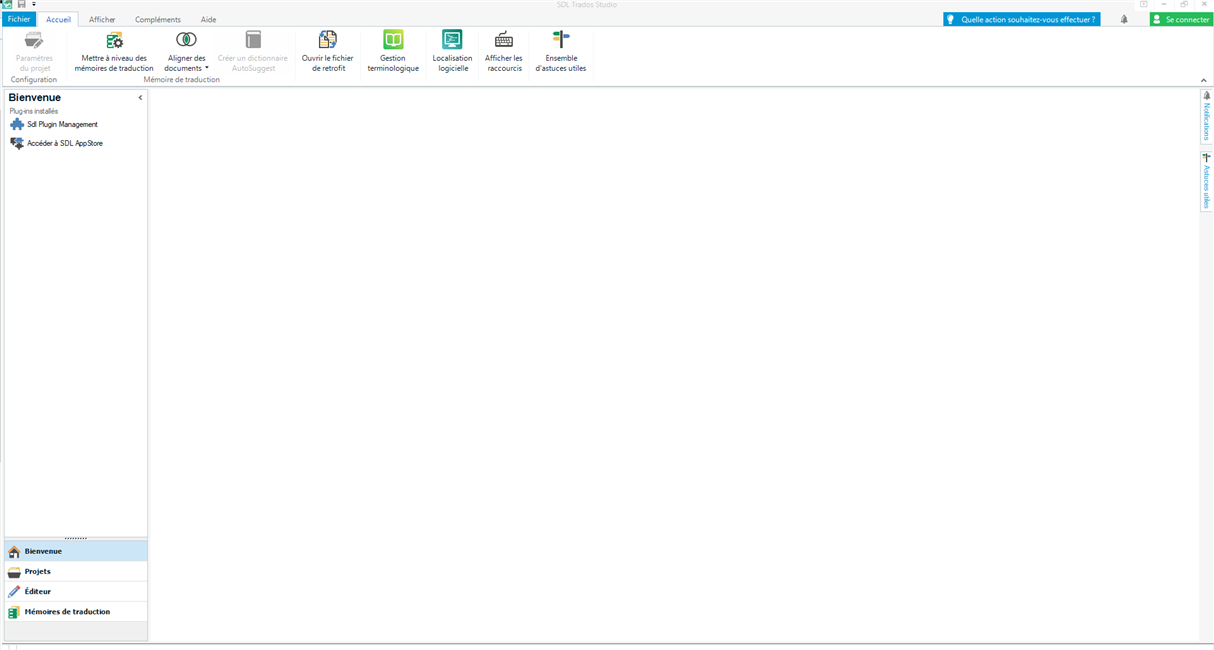Open Mettre à niveau des mémoires de traduction
Screen dimensions: 1214x650
click(112, 50)
